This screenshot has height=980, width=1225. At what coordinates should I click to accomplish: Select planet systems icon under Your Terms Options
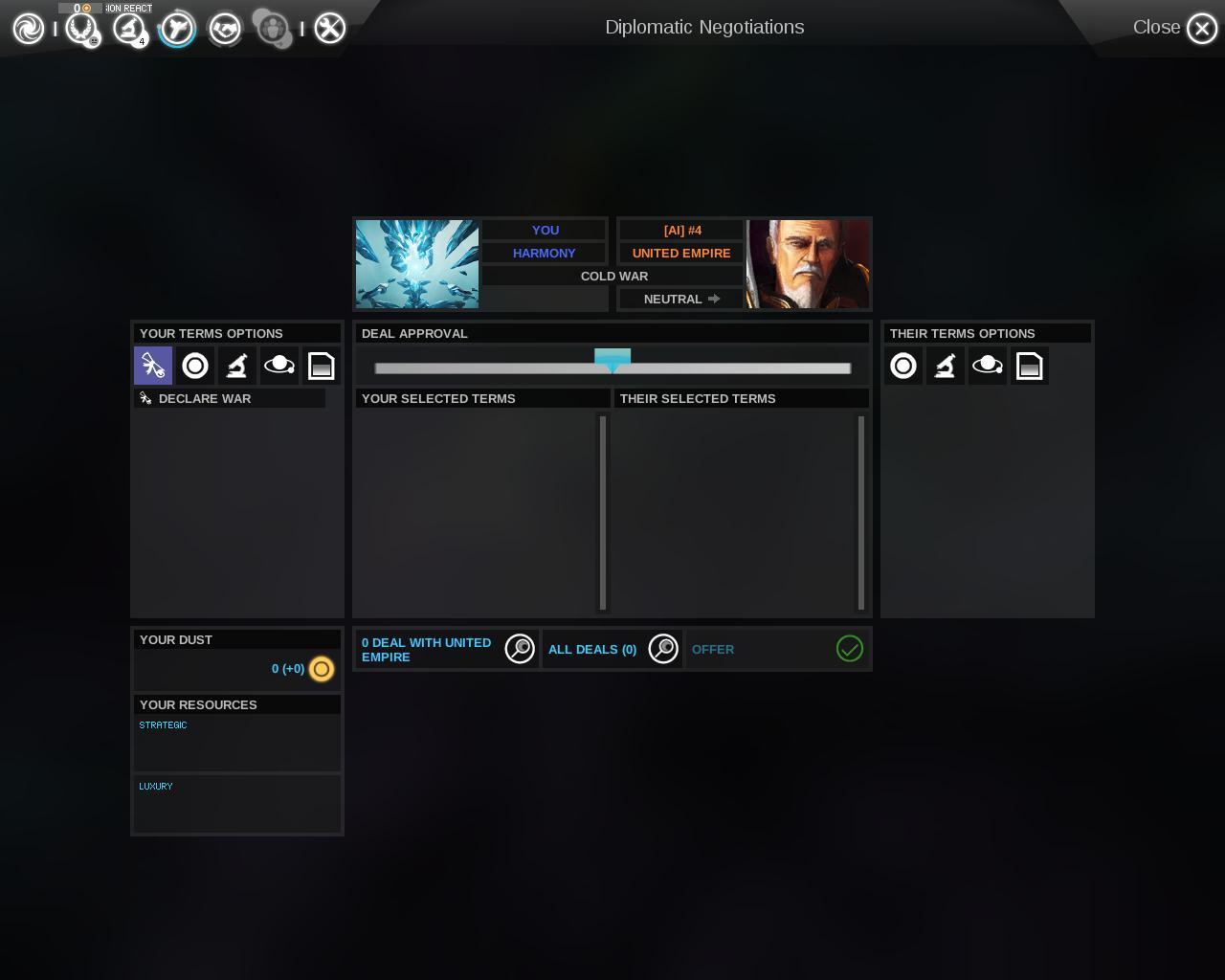[279, 366]
